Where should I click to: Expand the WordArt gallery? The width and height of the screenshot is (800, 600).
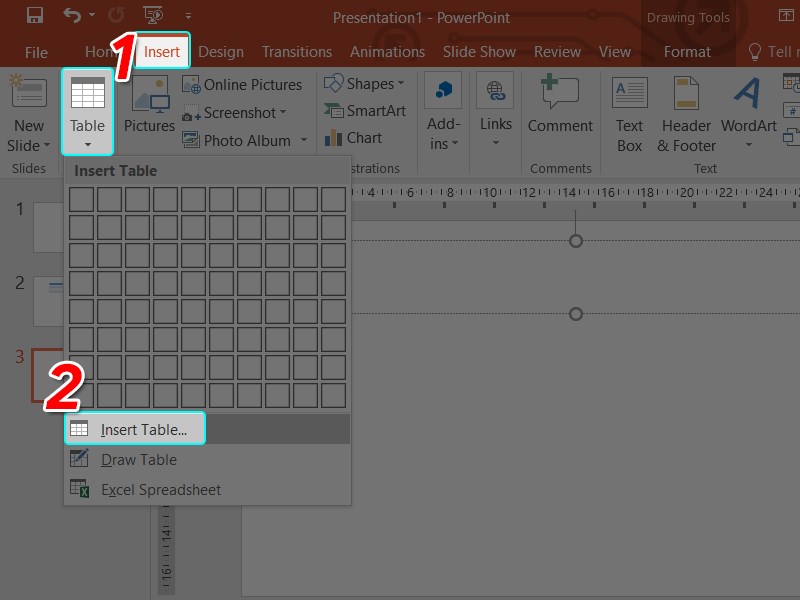tap(748, 113)
